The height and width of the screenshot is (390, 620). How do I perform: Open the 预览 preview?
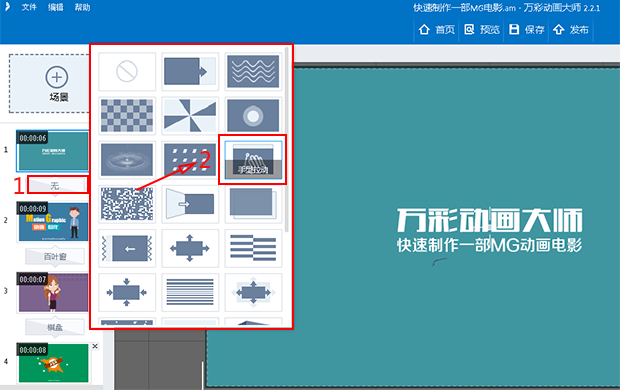[482, 30]
